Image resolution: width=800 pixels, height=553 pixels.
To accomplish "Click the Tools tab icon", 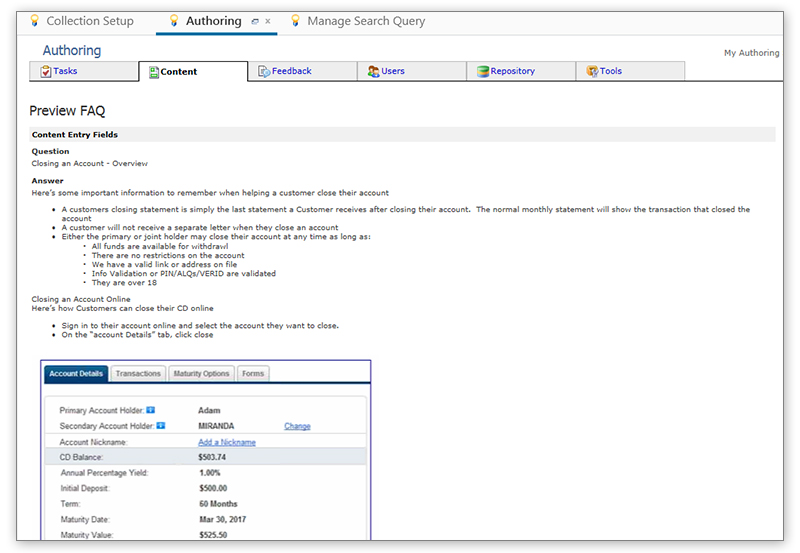I will pyautogui.click(x=592, y=72).
